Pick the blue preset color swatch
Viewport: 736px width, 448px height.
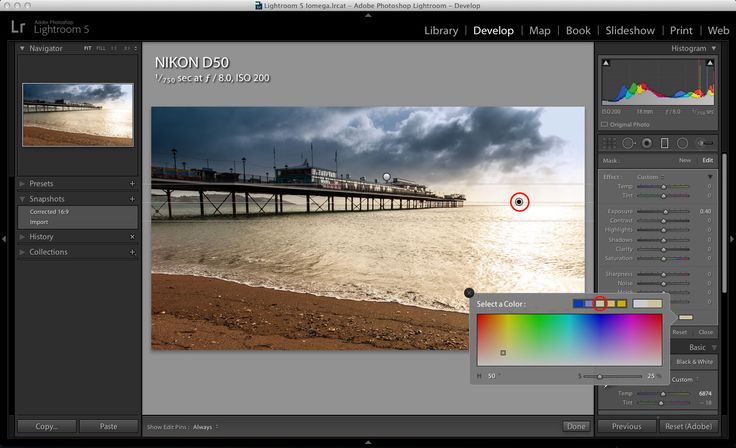point(578,304)
